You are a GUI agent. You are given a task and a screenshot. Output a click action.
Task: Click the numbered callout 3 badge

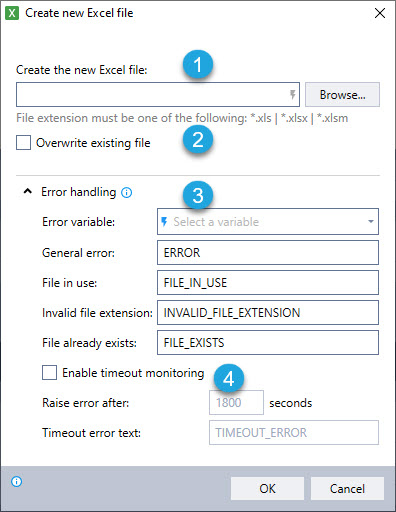pyautogui.click(x=198, y=195)
